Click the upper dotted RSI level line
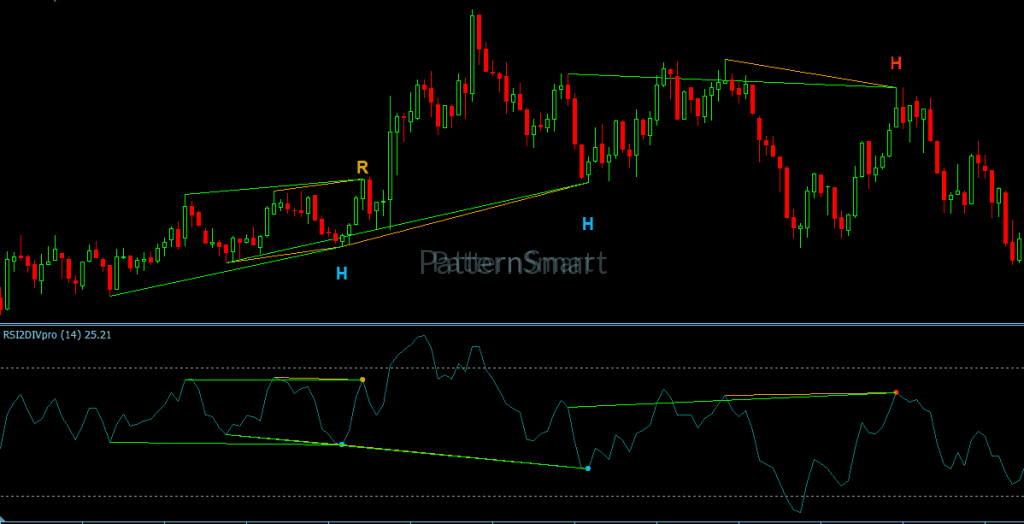The width and height of the screenshot is (1024, 524). point(512,368)
